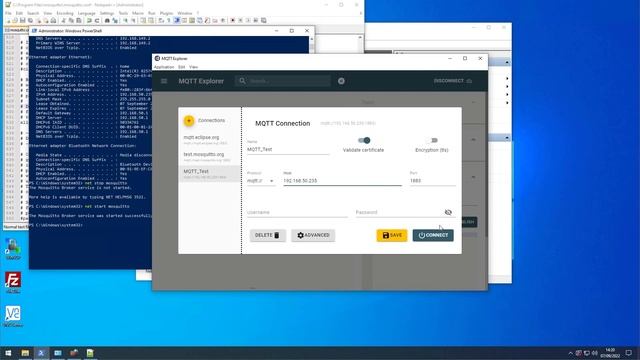Open Settings menu in Notepad++
Screen dimensions: 640x360
[x=107, y=13]
